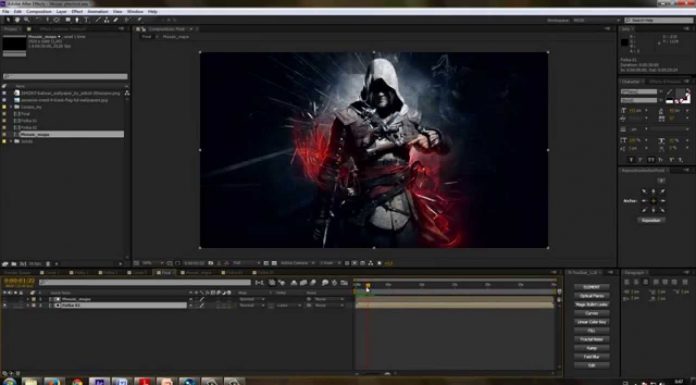The width and height of the screenshot is (696, 385).
Task: Open the Composition menu
Action: click(39, 12)
